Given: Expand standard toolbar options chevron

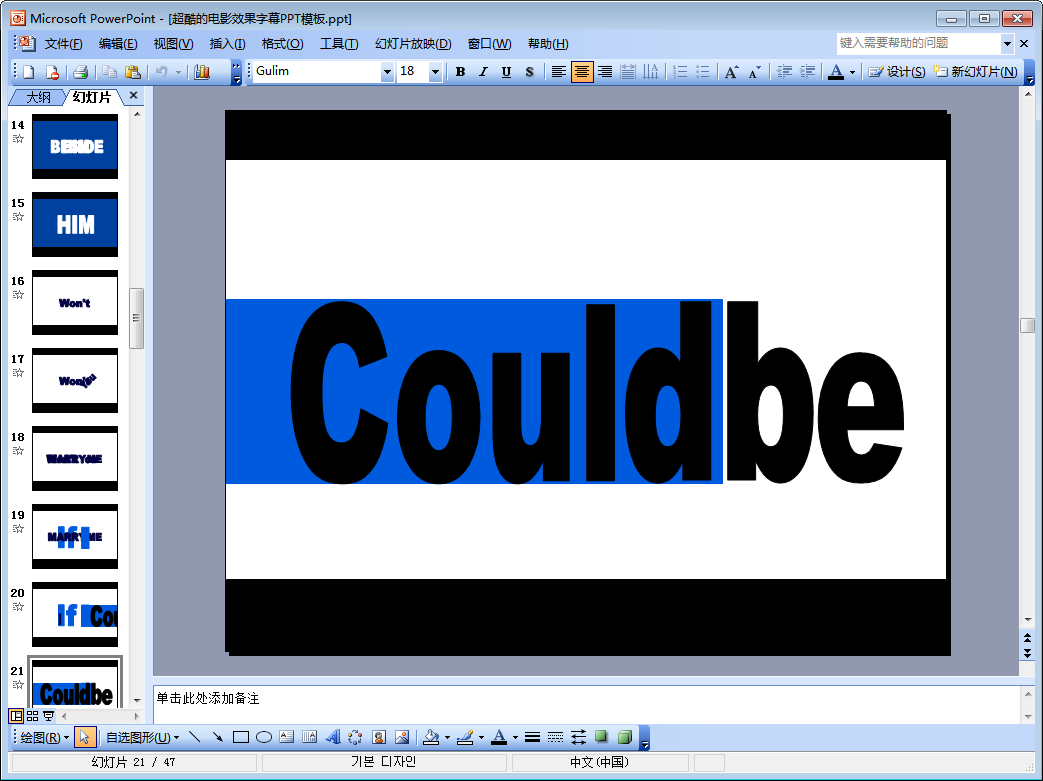Looking at the screenshot, I should coord(236,72).
